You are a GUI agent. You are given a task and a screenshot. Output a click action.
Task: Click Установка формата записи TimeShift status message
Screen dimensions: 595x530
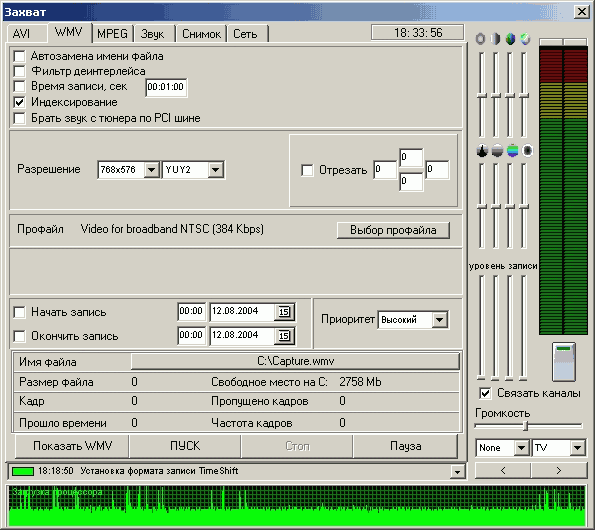(159, 471)
